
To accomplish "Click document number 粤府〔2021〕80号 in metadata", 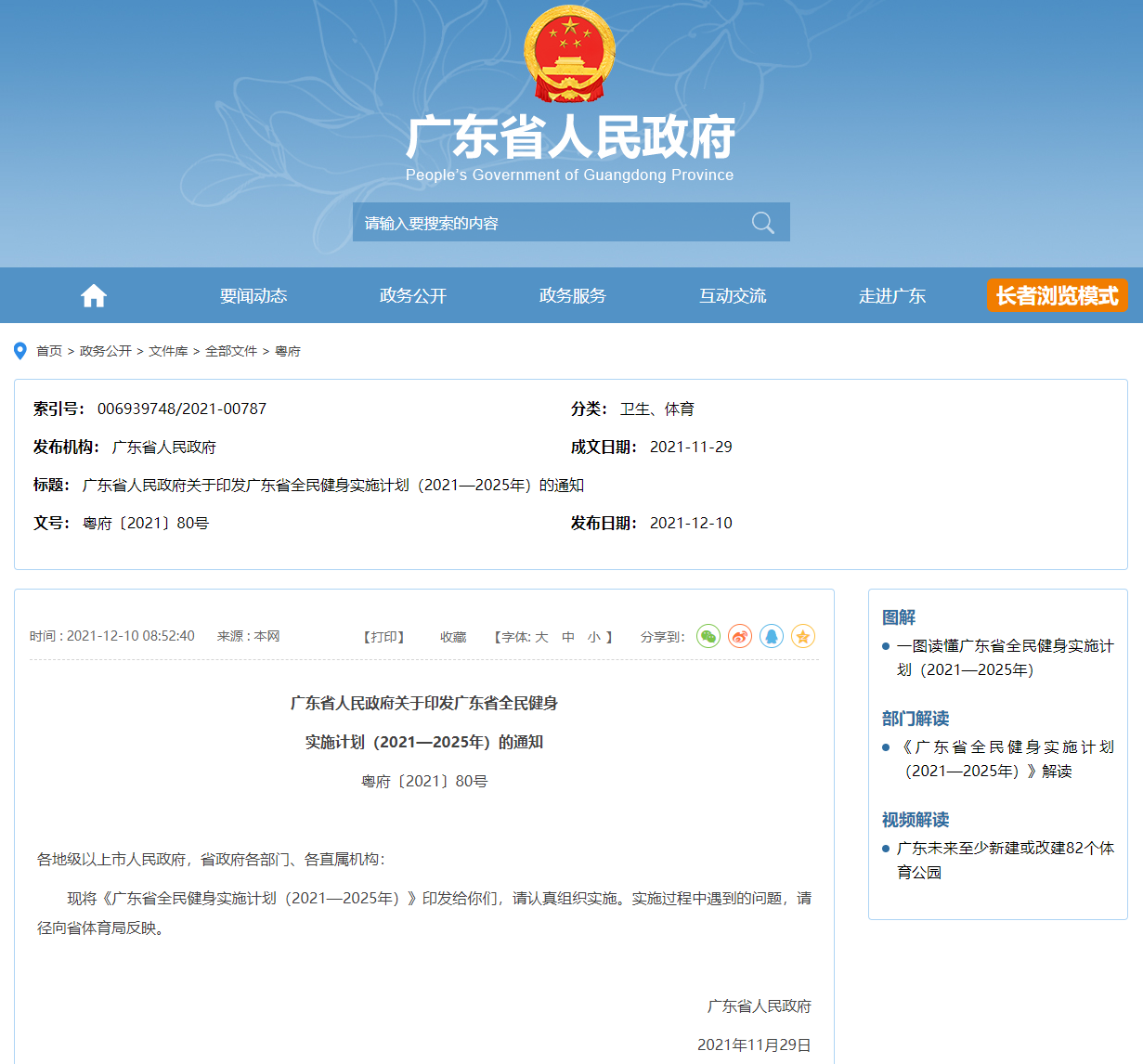I will [x=146, y=523].
